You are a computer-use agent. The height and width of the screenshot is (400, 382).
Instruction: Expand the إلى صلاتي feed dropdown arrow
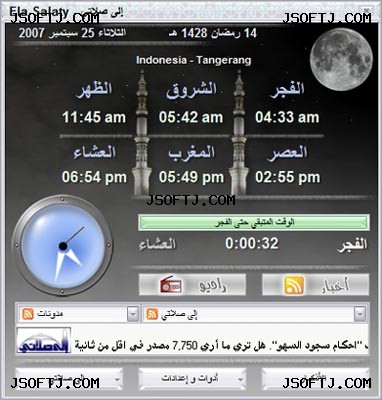360,314
